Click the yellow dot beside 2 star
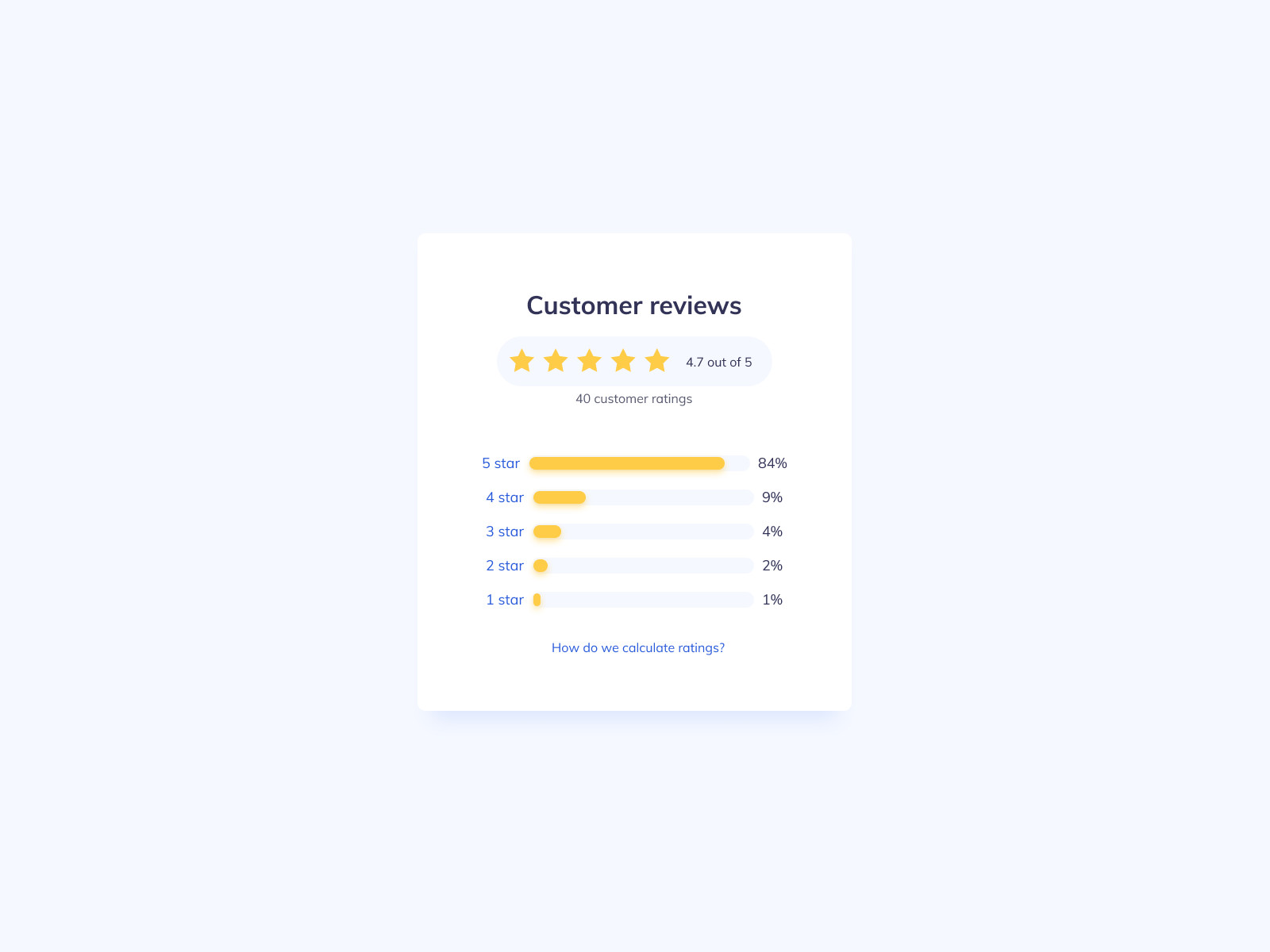This screenshot has height=952, width=1270. (541, 566)
